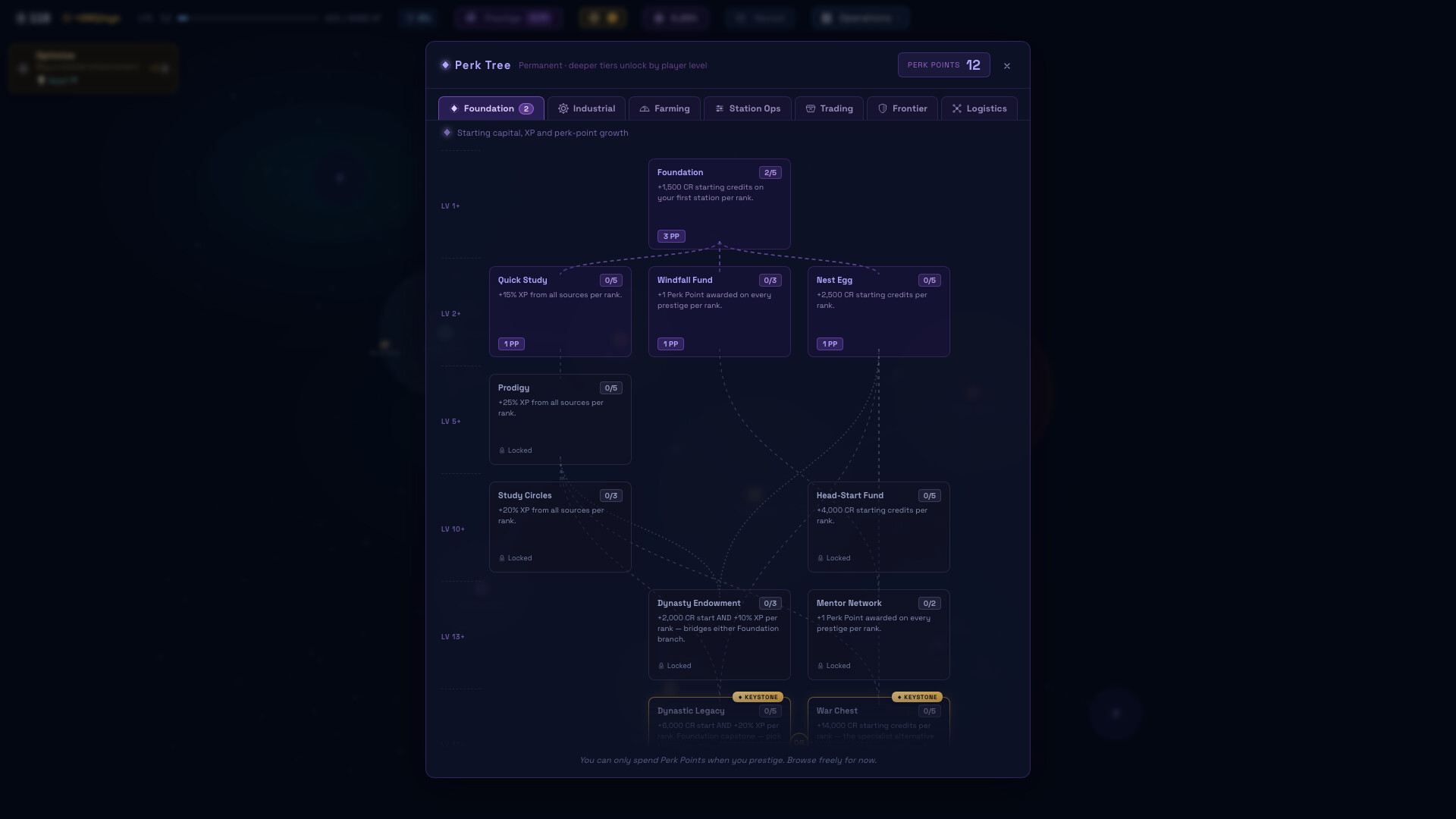
Task: Click the Perk Tree title diamond icon
Action: pyautogui.click(x=445, y=65)
